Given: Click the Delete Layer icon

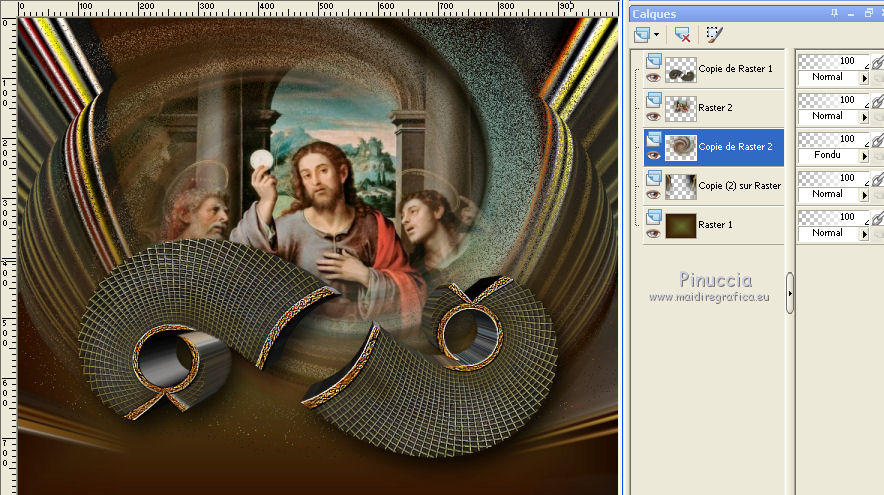Looking at the screenshot, I should pos(682,35).
